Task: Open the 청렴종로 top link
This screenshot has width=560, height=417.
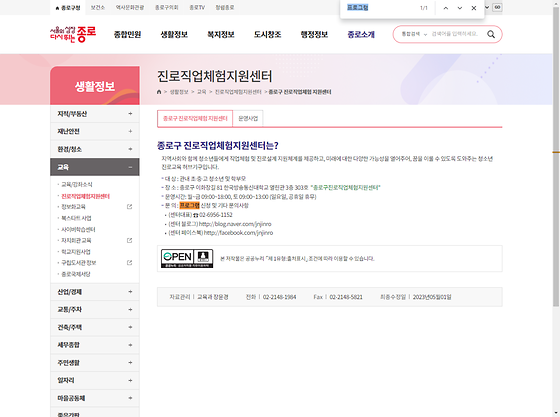Action: (225, 7)
